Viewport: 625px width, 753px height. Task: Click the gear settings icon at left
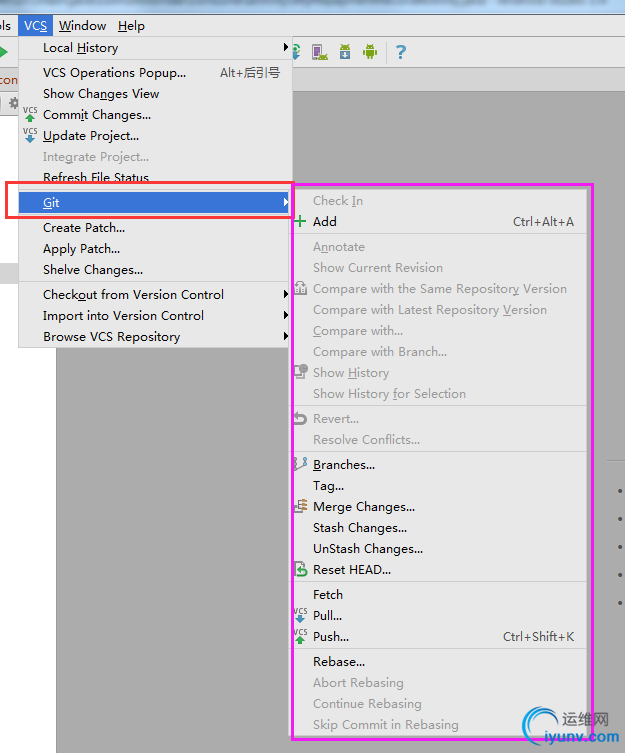(13, 103)
